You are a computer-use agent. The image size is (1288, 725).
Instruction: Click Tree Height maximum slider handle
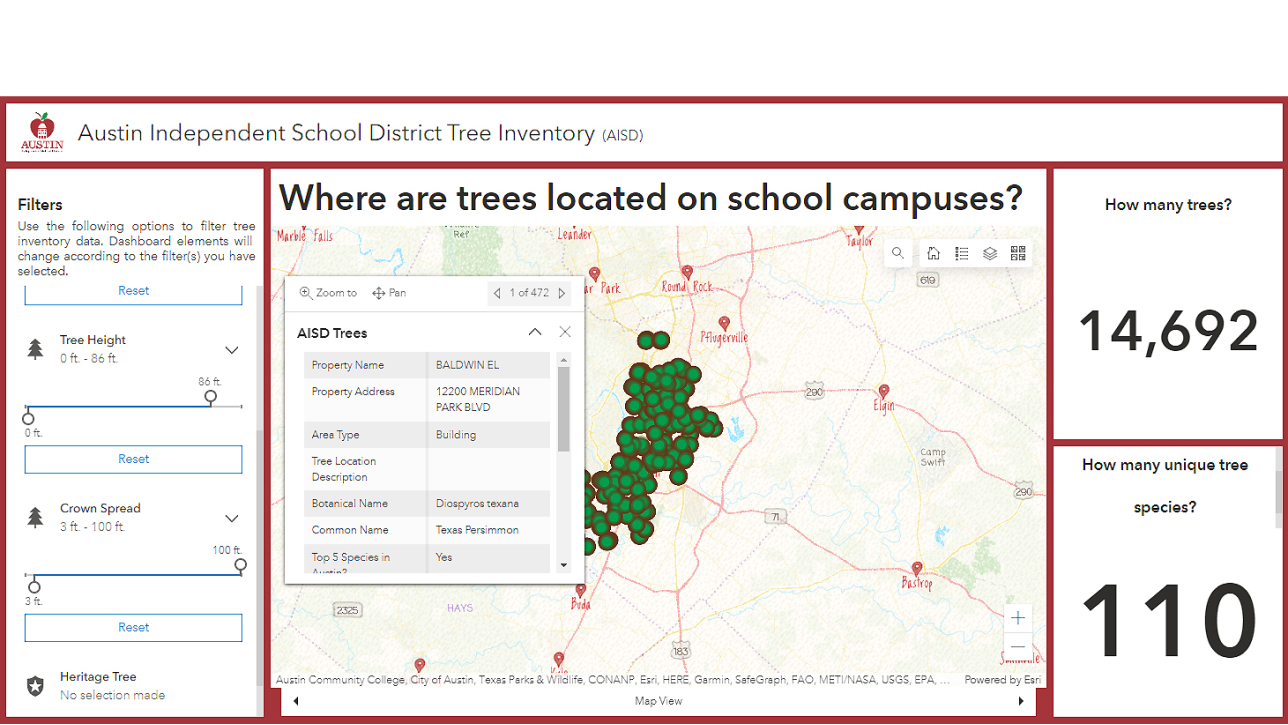click(x=210, y=397)
